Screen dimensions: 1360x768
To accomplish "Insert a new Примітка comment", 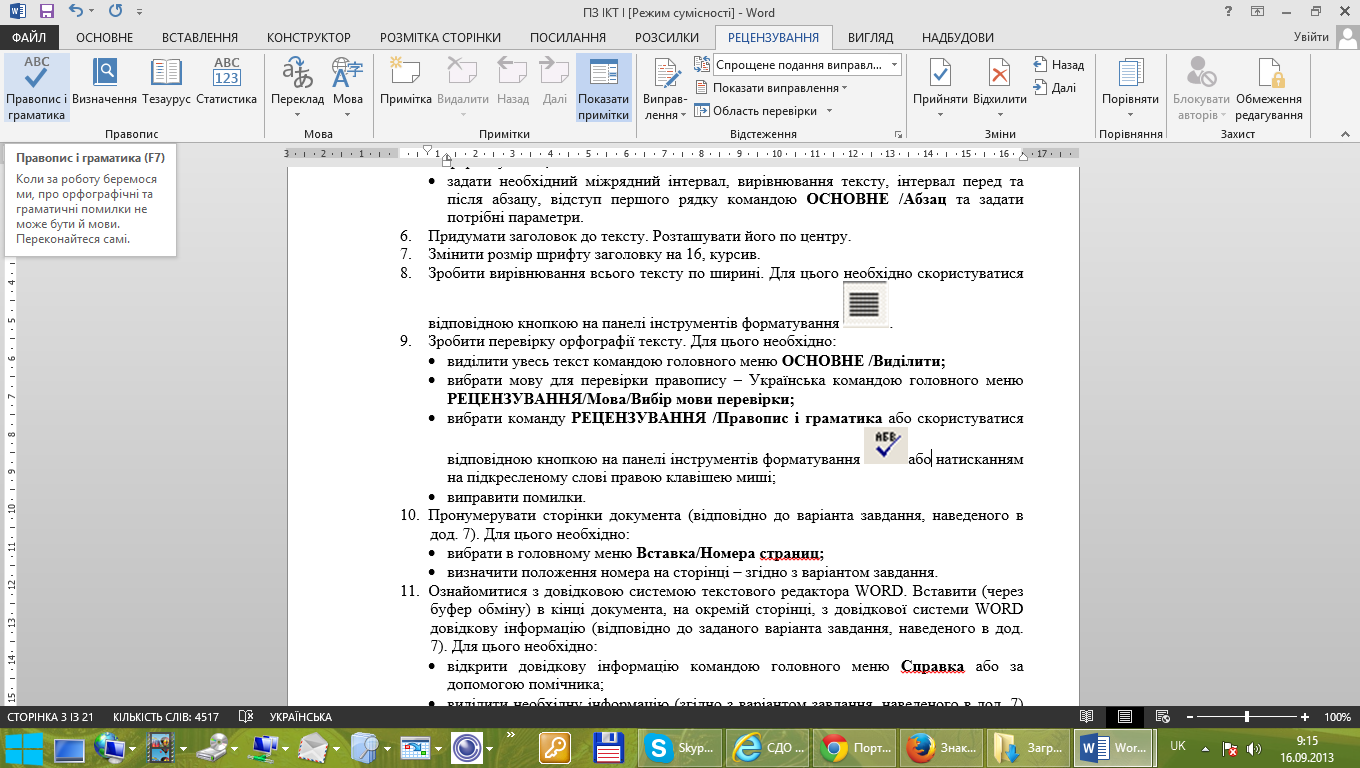I will (405, 82).
